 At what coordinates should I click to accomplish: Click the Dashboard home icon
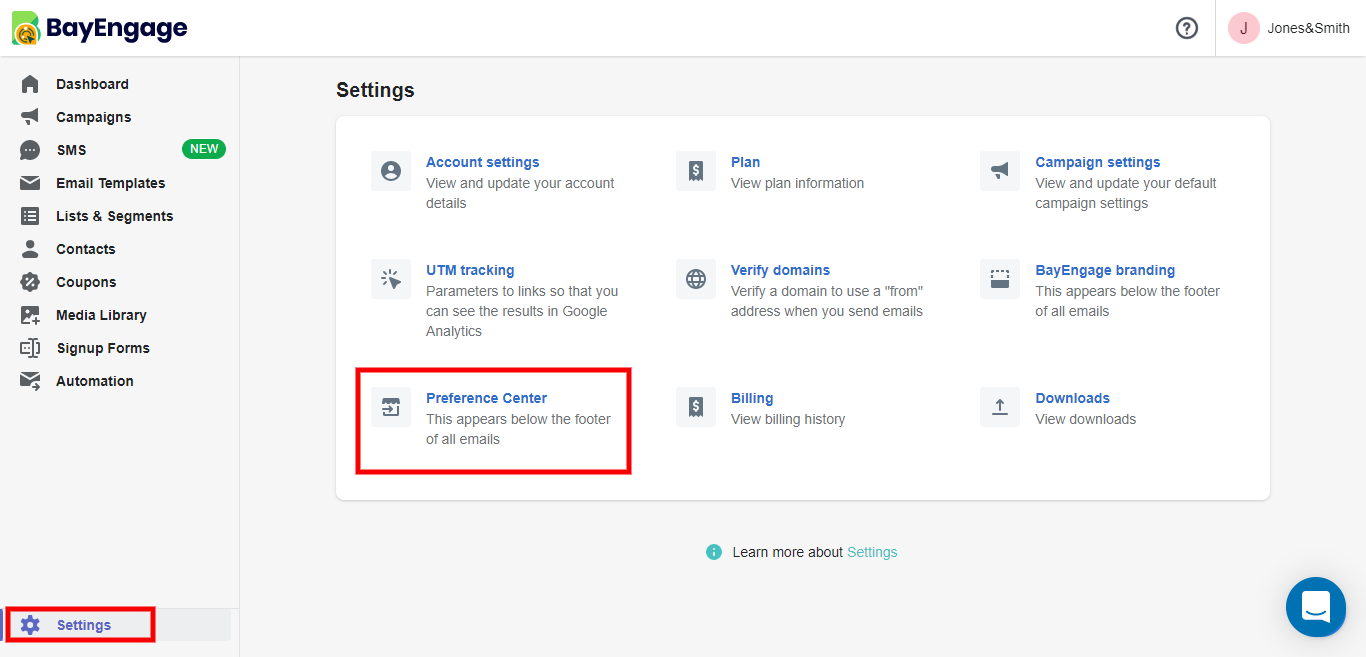[30, 84]
